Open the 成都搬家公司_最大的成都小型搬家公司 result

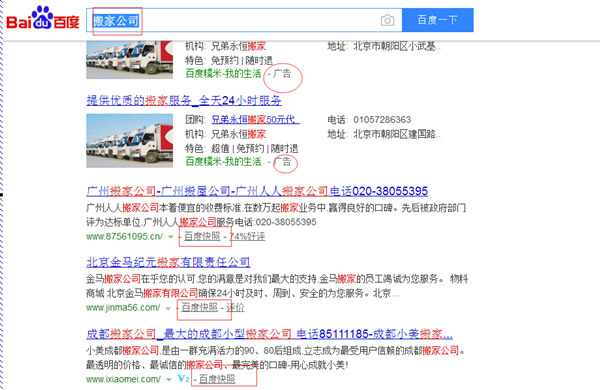269,334
